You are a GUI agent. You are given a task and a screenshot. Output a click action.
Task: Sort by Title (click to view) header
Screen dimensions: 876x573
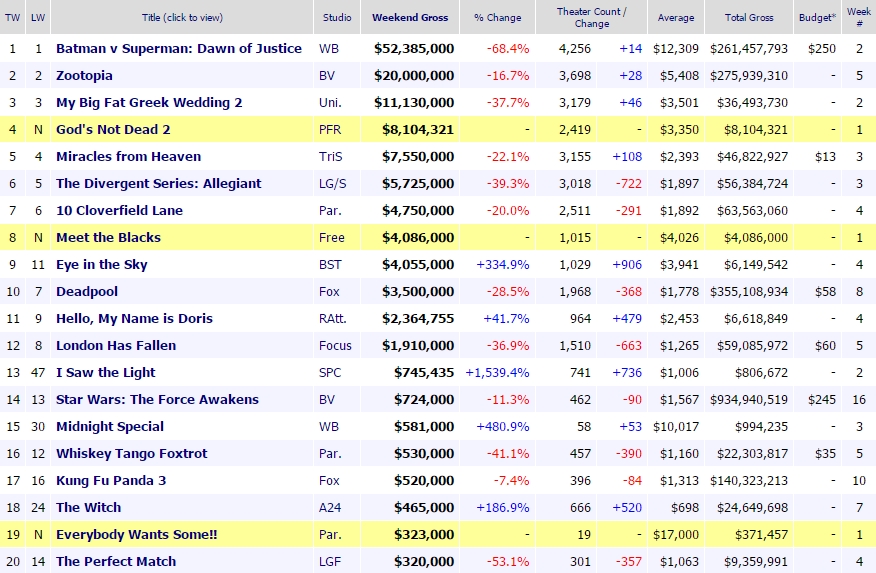click(x=182, y=17)
